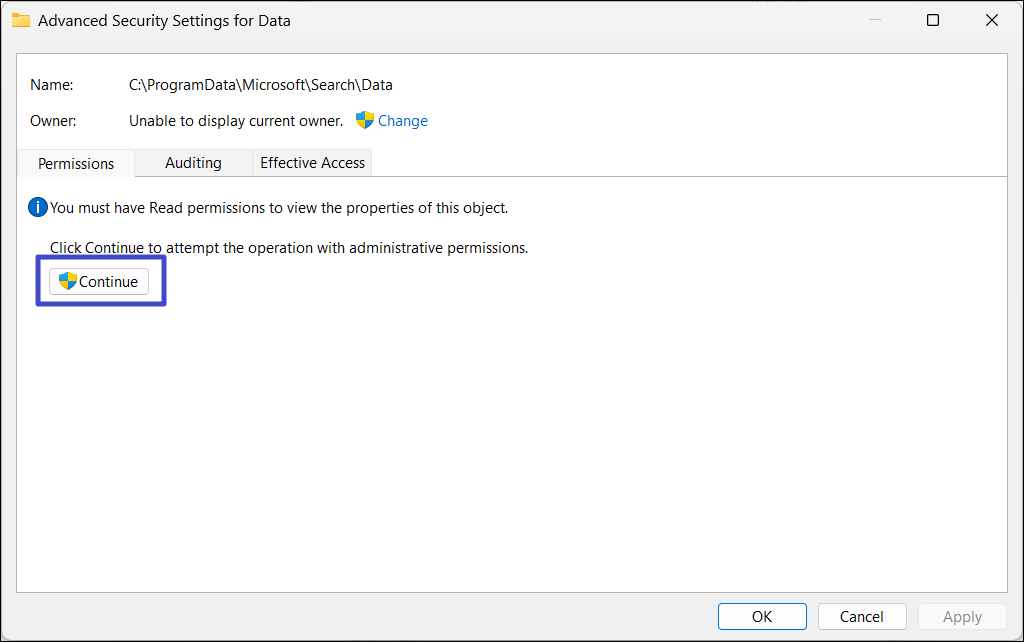Click the Owner label

coord(53,121)
